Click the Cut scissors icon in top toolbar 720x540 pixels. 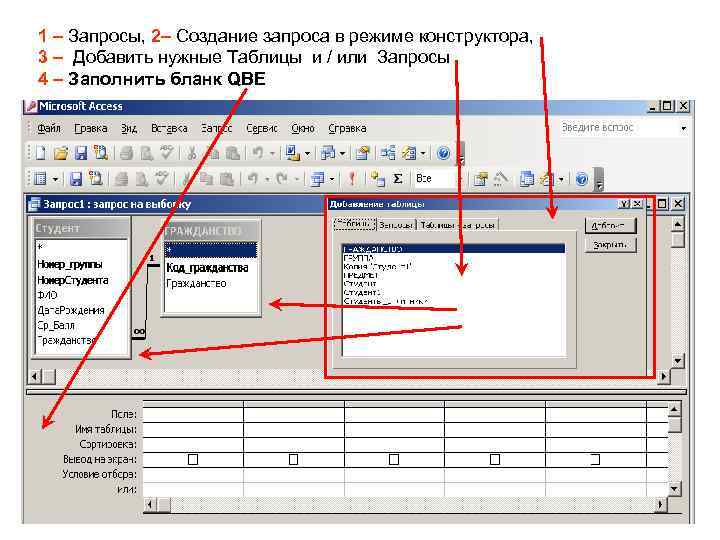192,153
